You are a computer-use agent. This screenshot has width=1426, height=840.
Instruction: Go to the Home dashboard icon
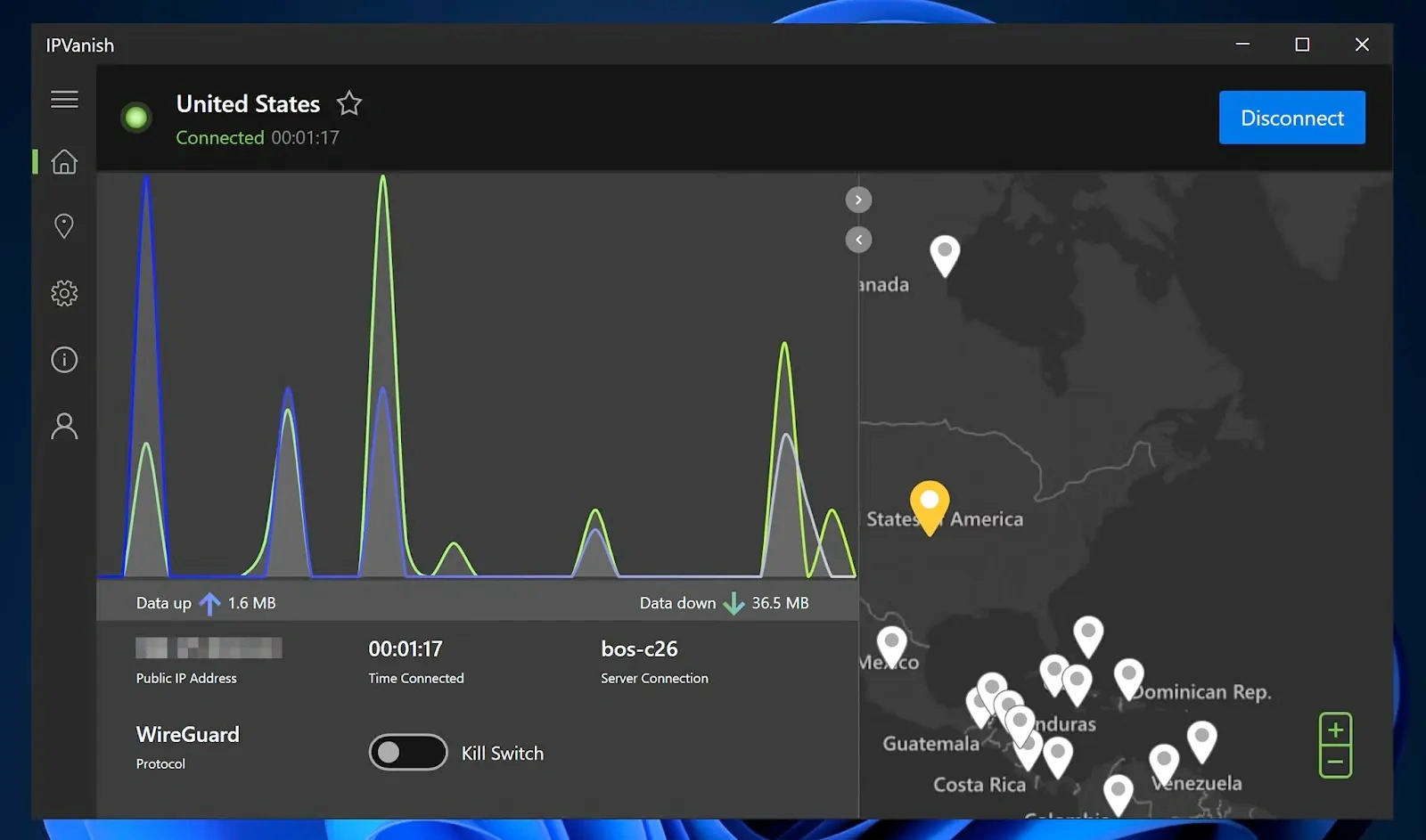coord(64,162)
